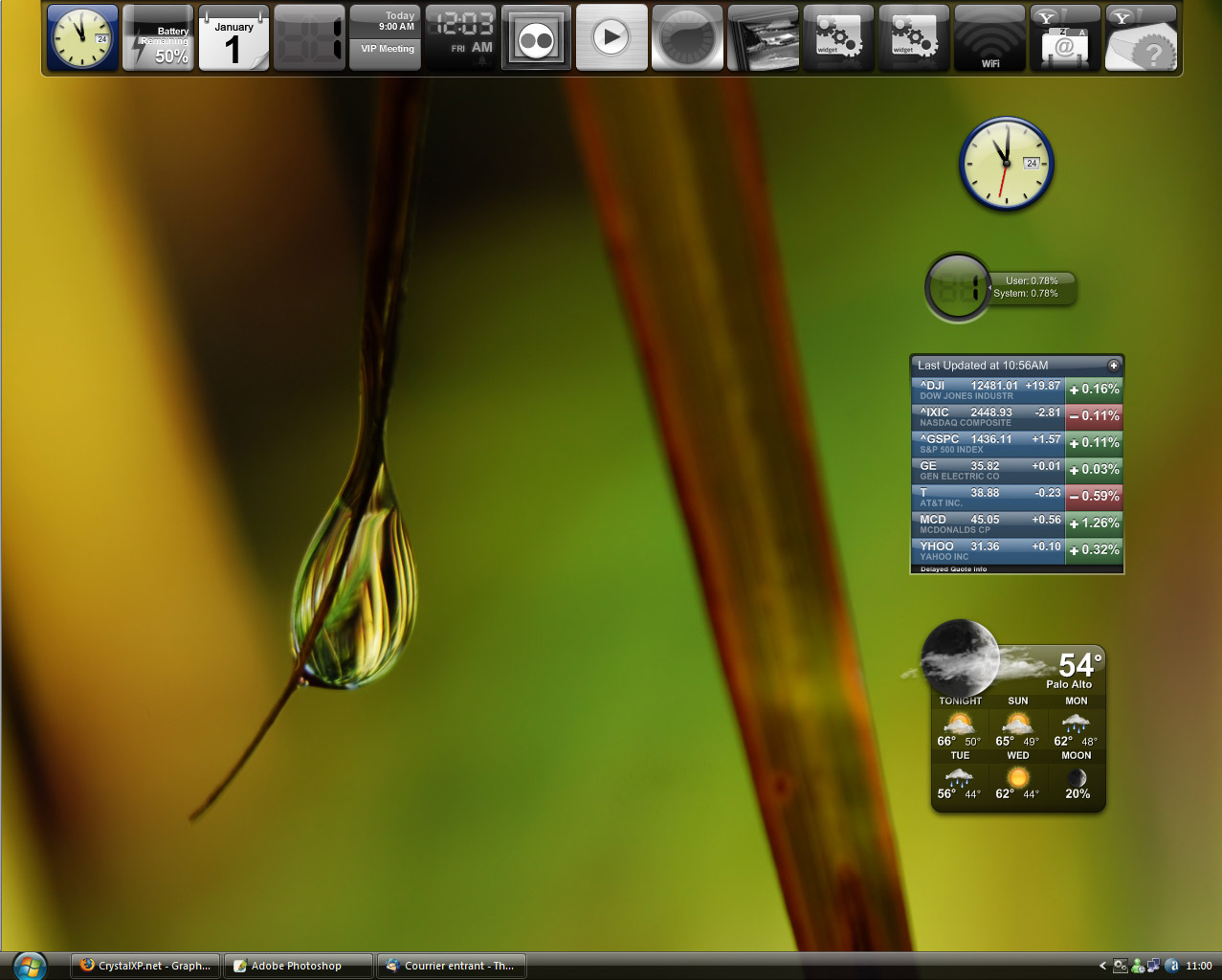1222x980 pixels.
Task: Toggle the ^DJI +0.16% change display
Action: (1094, 390)
